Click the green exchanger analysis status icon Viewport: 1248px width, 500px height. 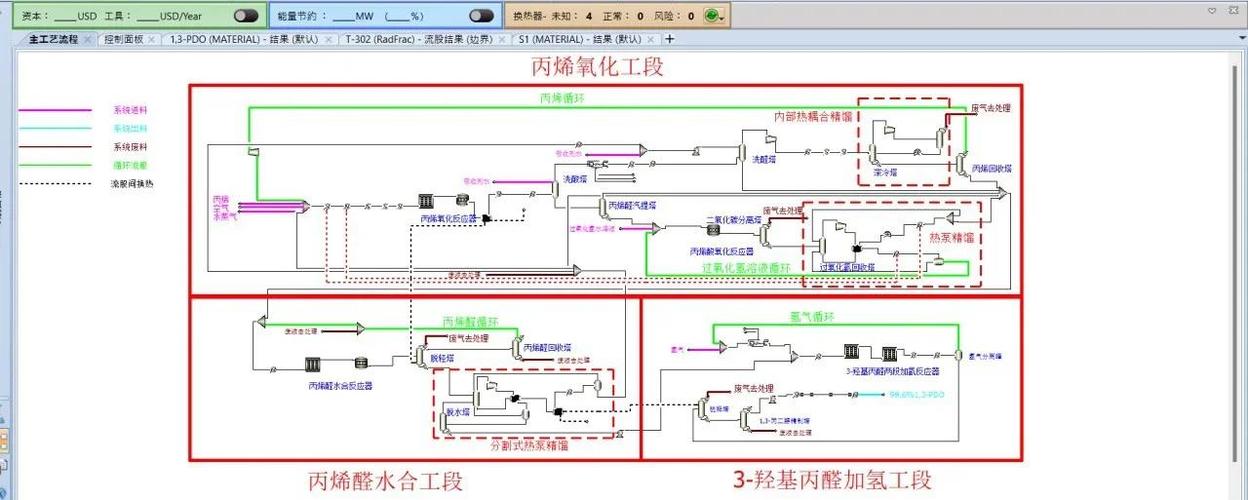711,16
